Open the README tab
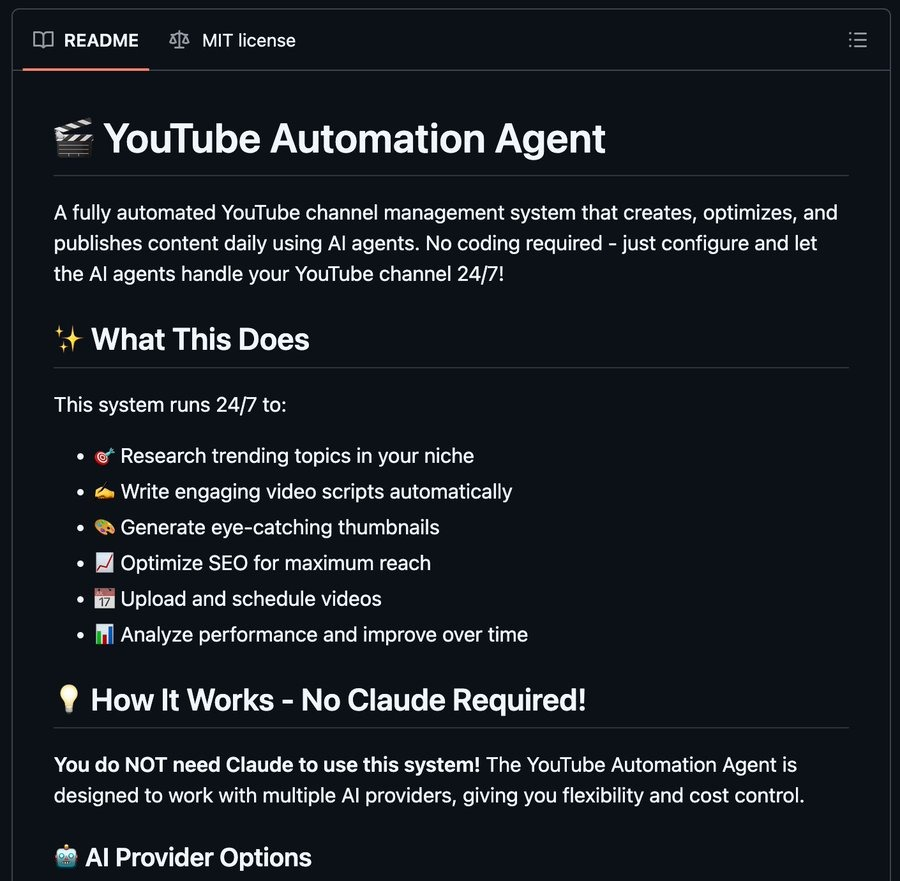900x881 pixels. [x=86, y=41]
